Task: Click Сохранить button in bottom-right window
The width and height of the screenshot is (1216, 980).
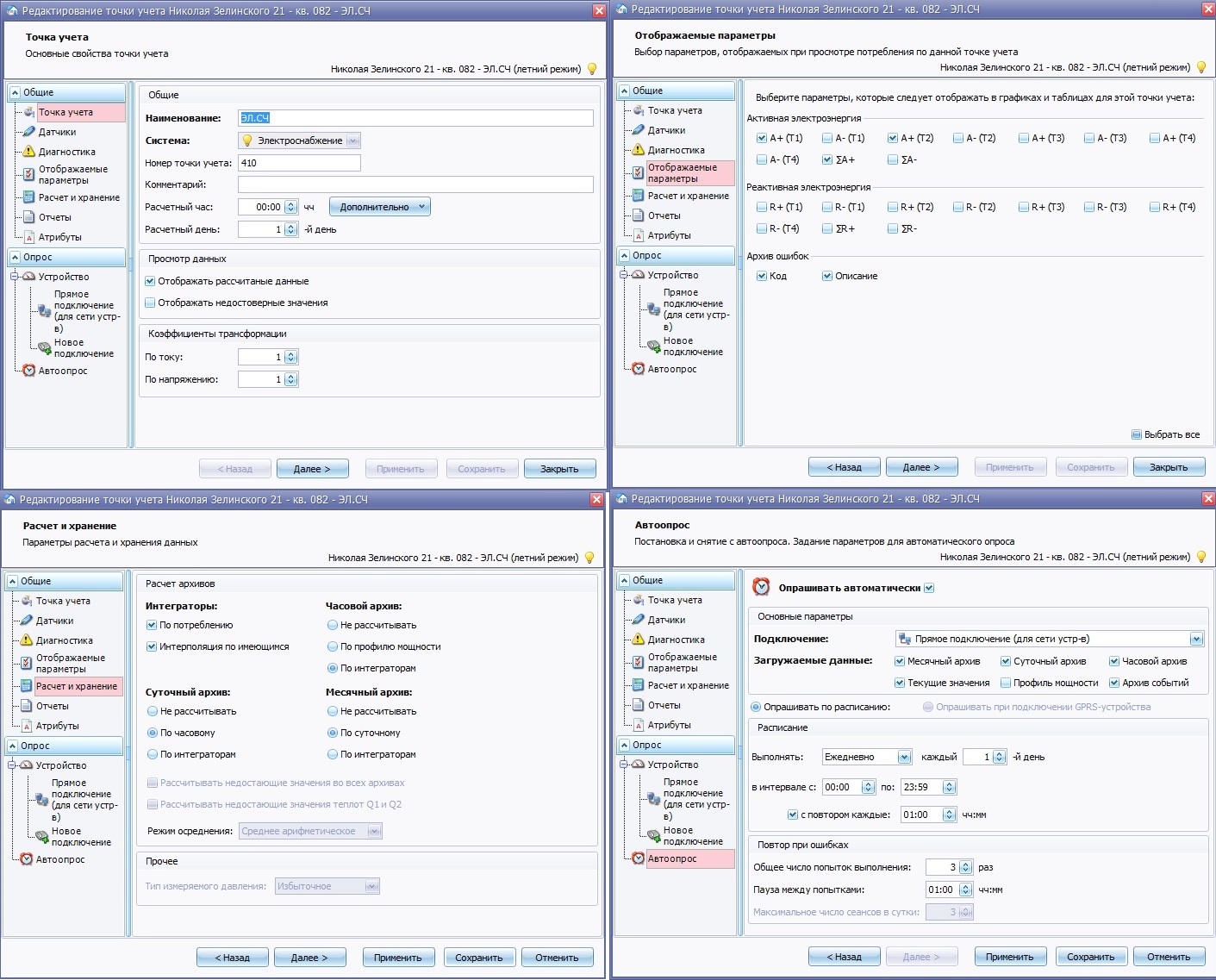Action: tap(1091, 957)
